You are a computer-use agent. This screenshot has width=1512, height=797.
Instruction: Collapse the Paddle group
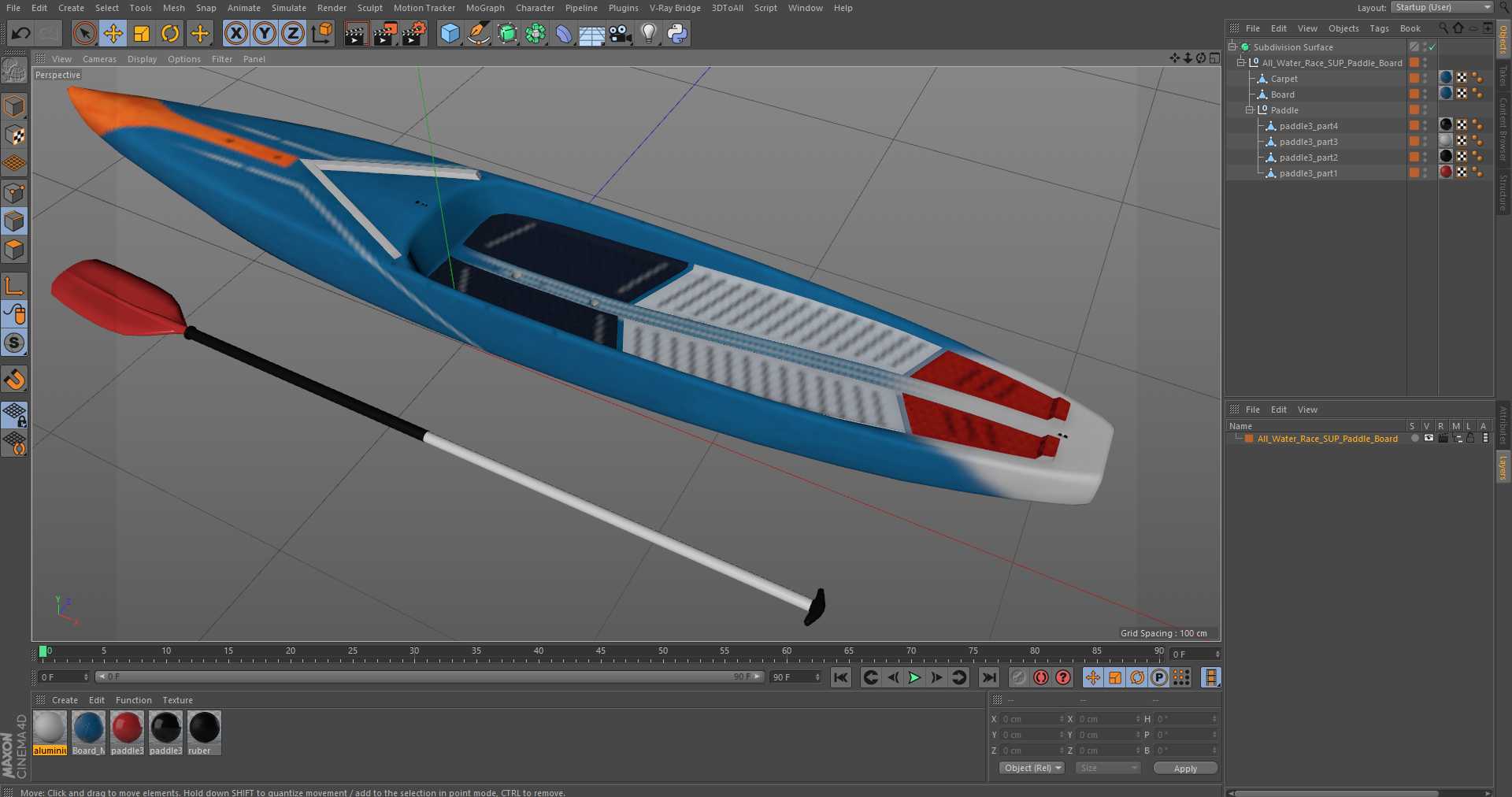(1250, 110)
